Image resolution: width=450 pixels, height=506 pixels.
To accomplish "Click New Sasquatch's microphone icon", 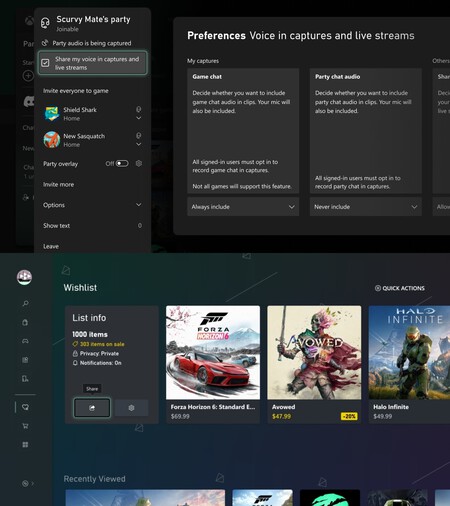I will (139, 135).
